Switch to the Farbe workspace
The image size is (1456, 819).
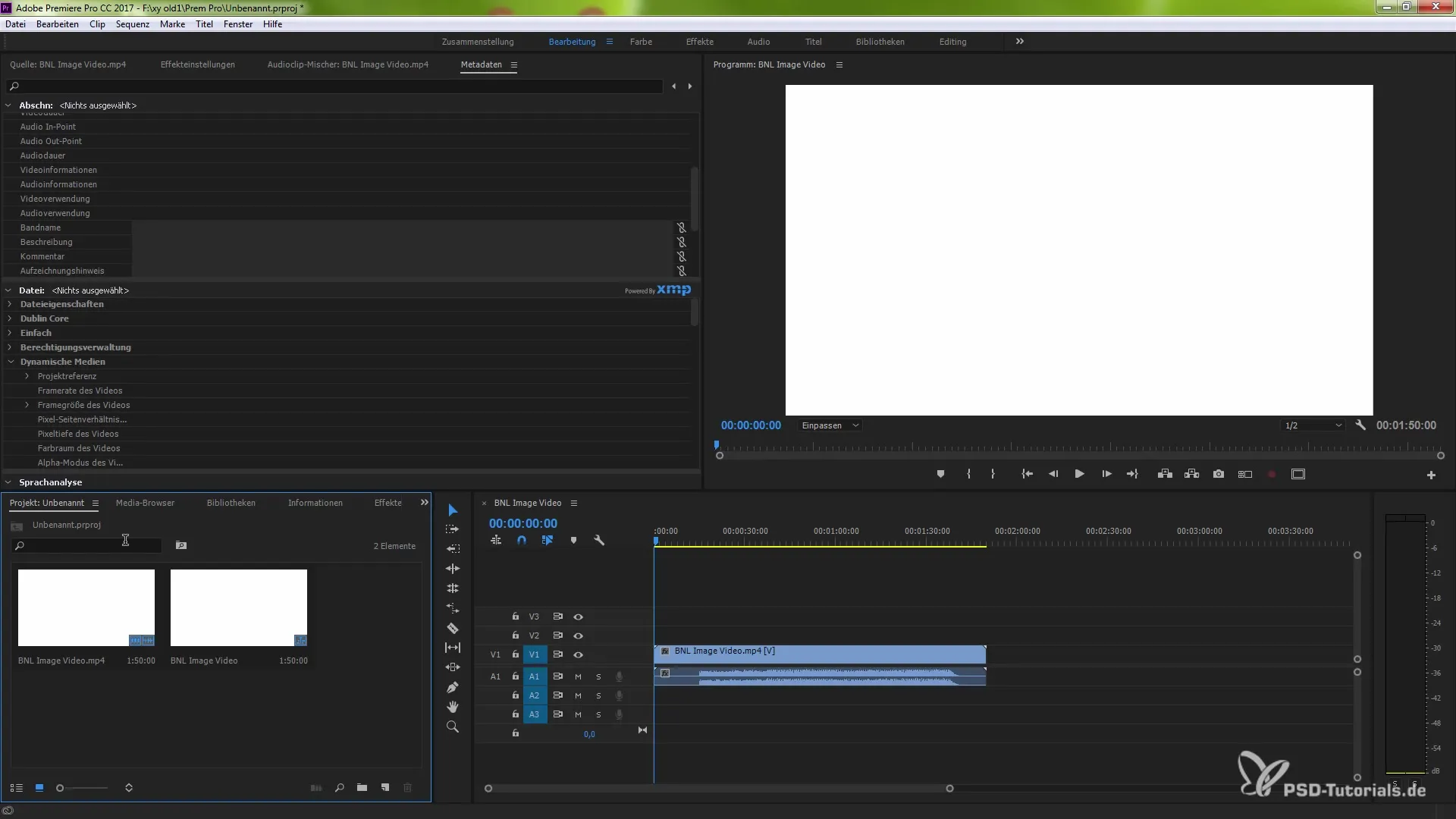(641, 42)
